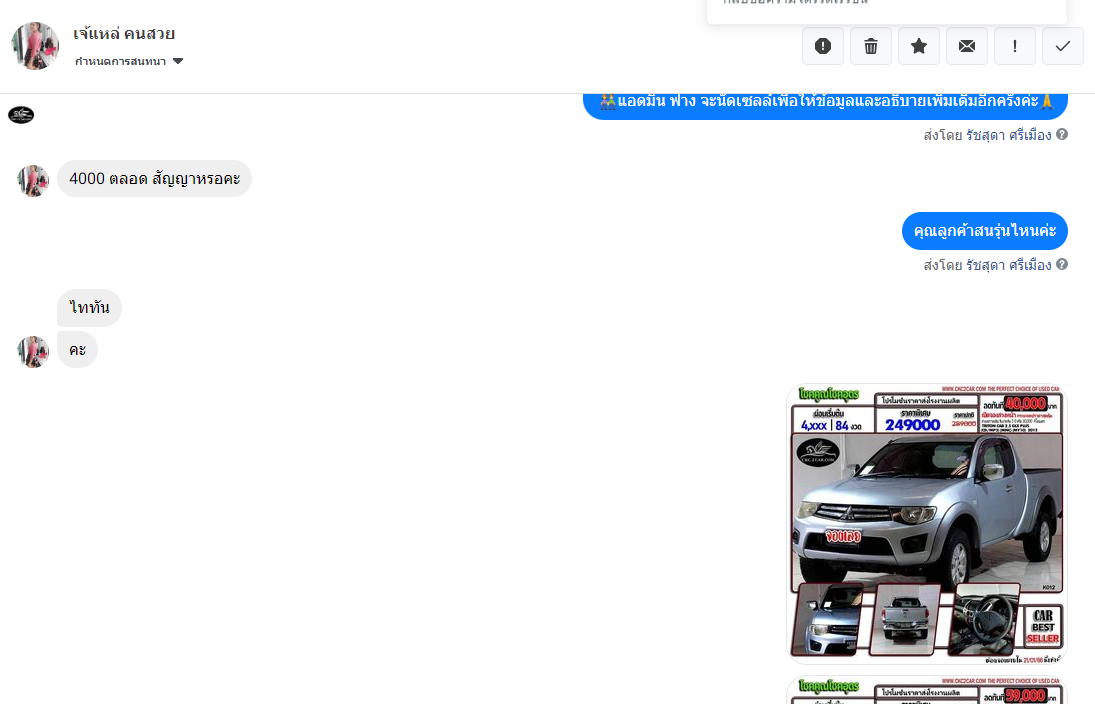Star this conversation

click(x=919, y=46)
